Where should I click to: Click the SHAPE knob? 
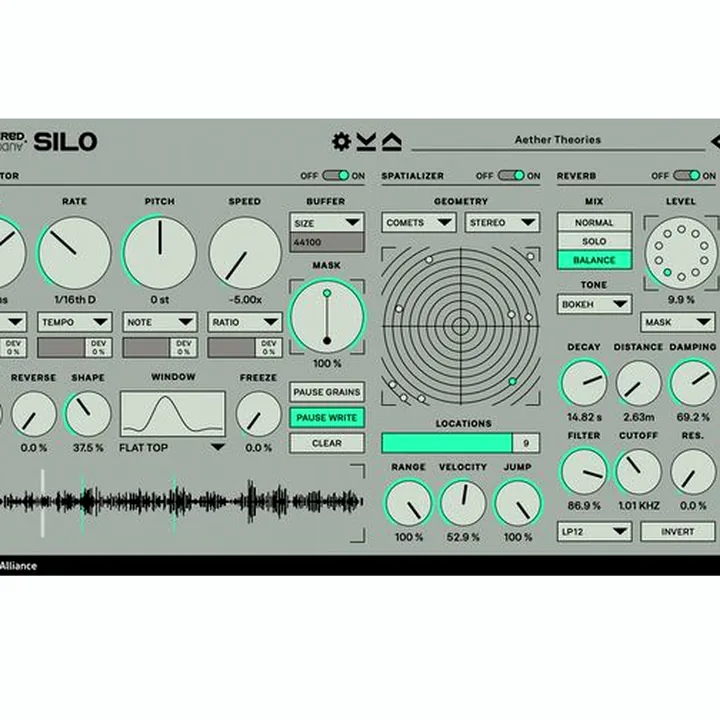coord(88,414)
